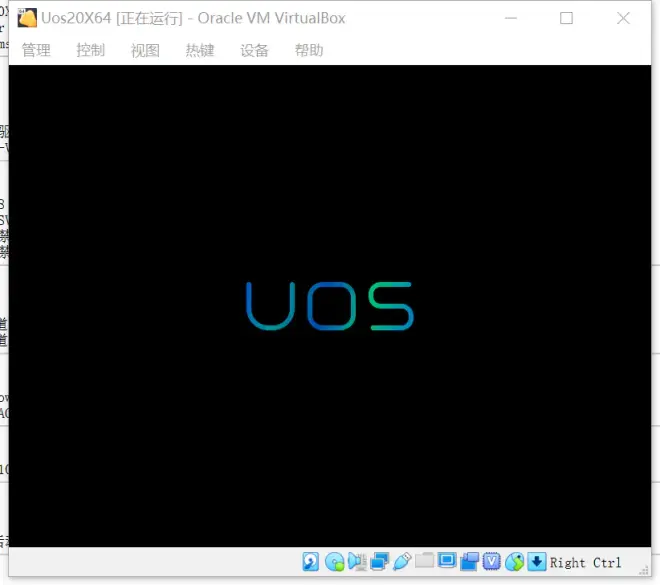660x585 pixels.
Task: Click the keyboard capture arrow icon
Action: point(537,562)
